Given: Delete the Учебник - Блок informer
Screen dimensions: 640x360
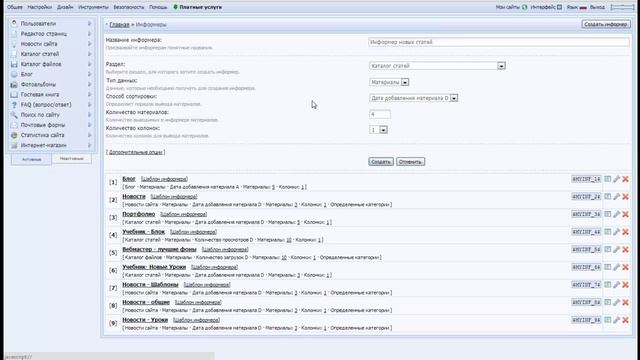Looking at the screenshot, I should point(625,232).
